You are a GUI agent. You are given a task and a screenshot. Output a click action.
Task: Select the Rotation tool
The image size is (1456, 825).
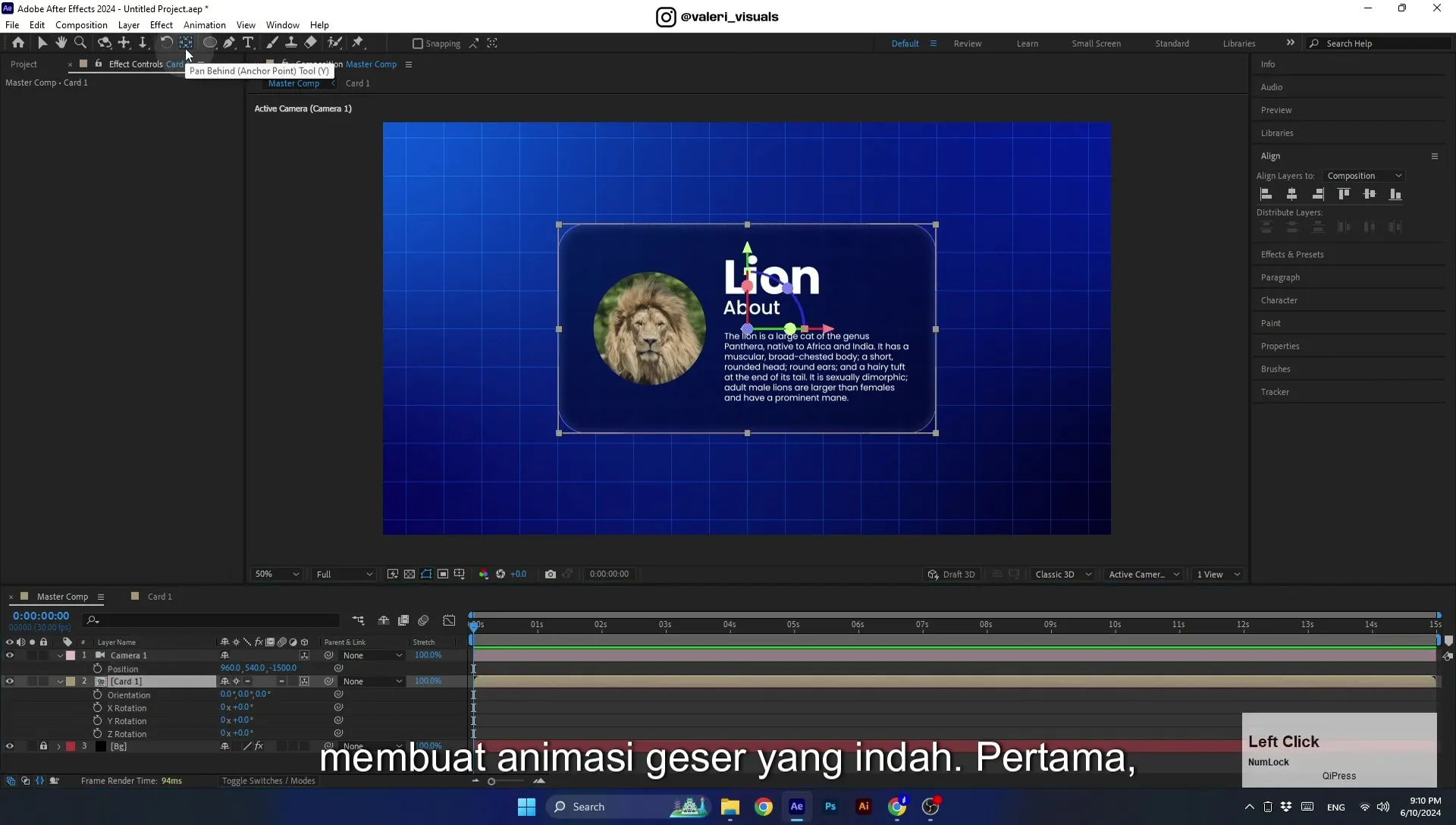166,43
